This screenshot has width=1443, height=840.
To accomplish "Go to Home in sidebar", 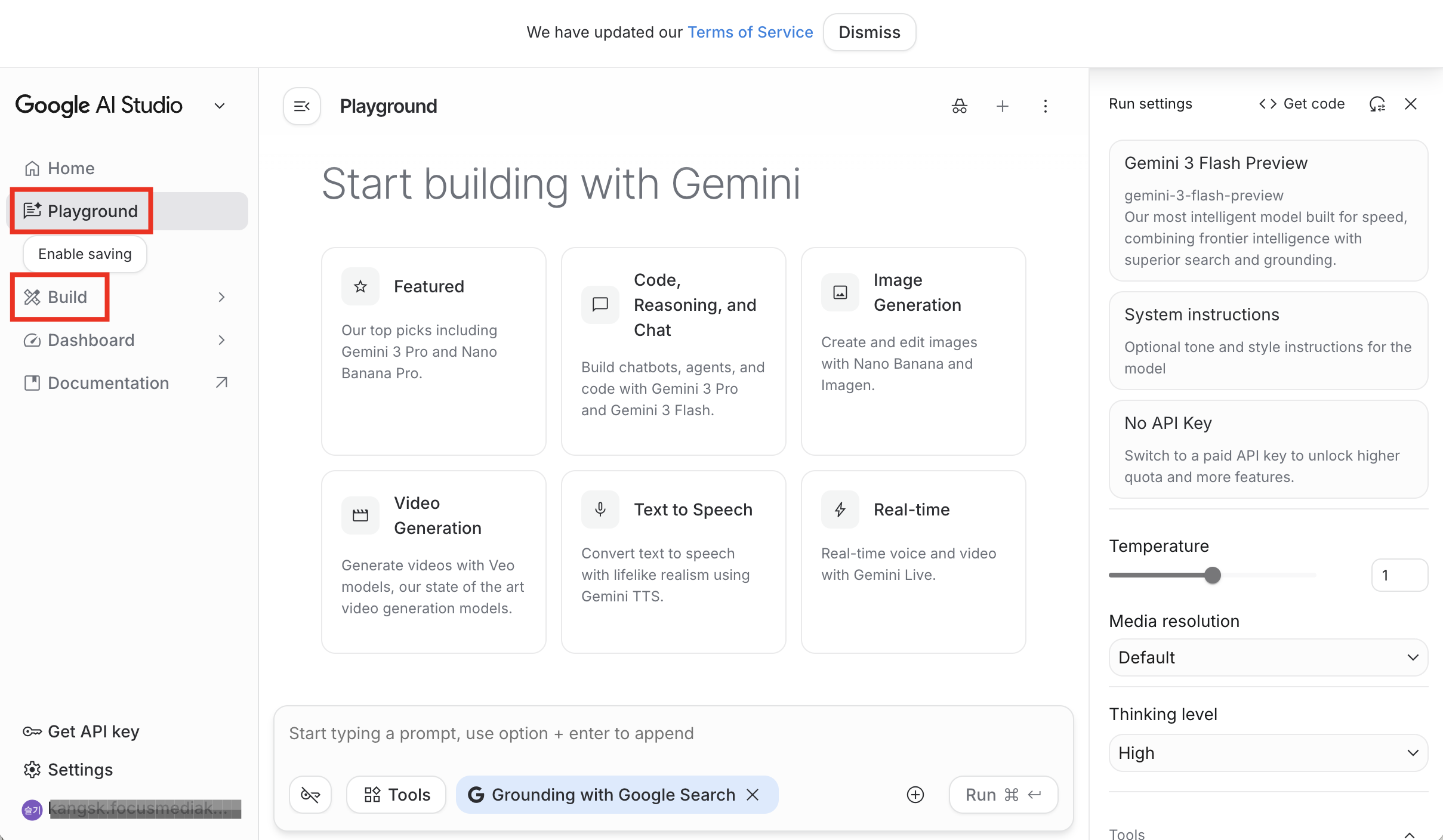I will tap(70, 168).
